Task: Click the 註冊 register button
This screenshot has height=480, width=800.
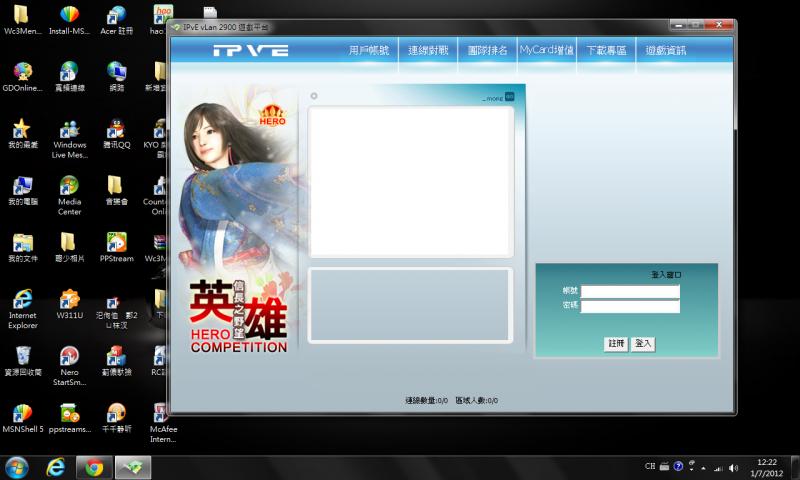Action: (x=616, y=344)
